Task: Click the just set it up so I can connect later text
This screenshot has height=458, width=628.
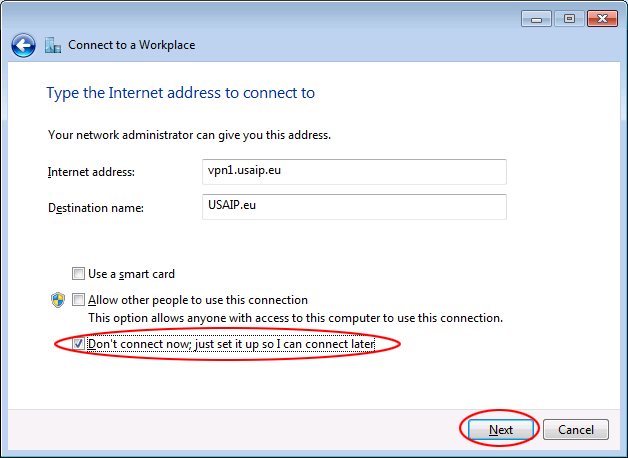Action: 285,344
